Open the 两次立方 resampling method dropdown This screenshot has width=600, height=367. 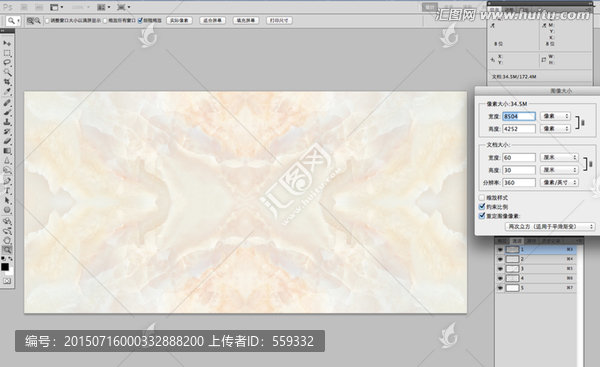550,227
